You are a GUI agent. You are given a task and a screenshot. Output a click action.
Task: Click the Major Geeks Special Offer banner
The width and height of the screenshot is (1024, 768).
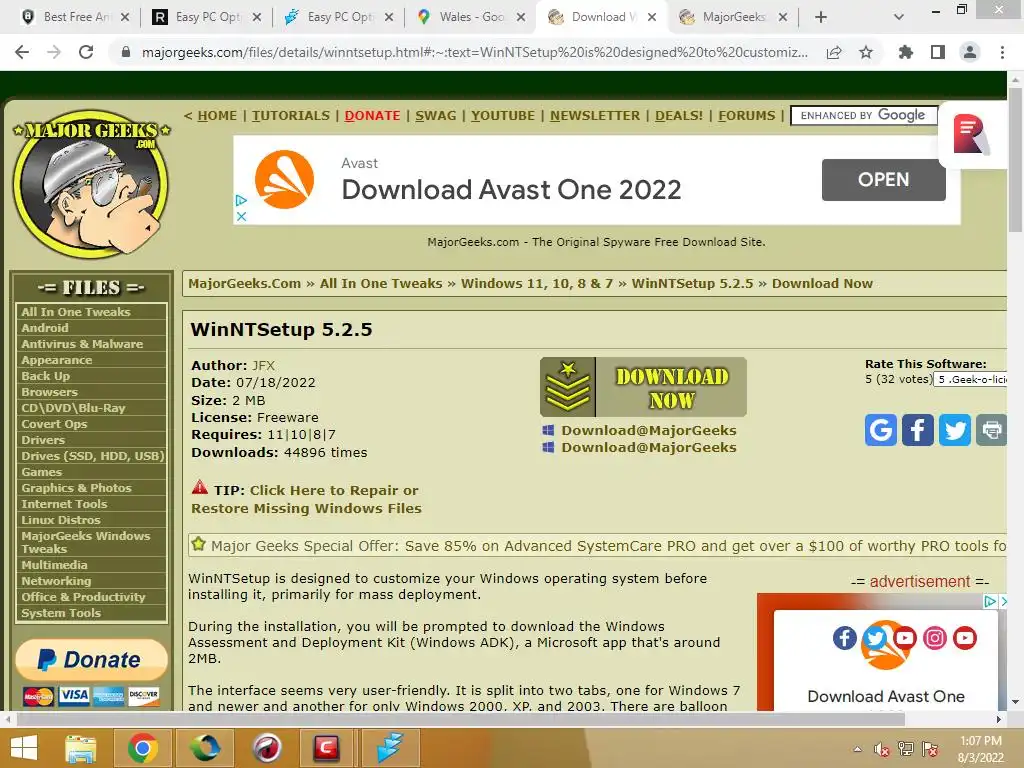[598, 546]
